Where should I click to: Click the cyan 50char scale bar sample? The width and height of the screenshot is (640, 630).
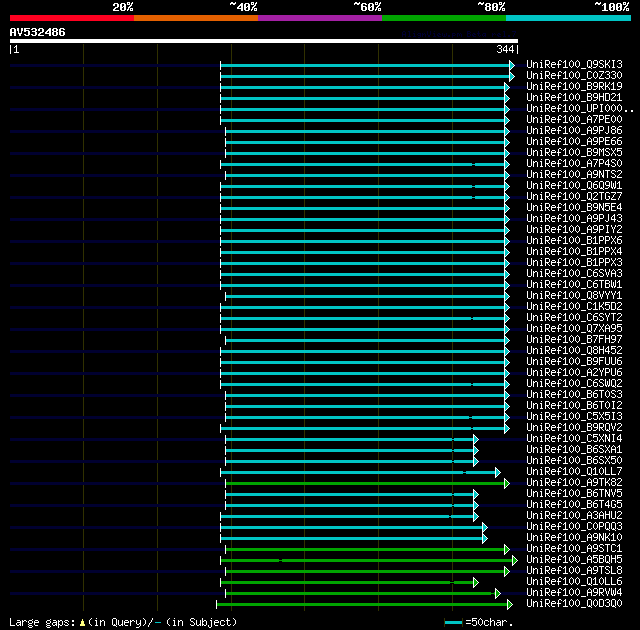pos(453,623)
